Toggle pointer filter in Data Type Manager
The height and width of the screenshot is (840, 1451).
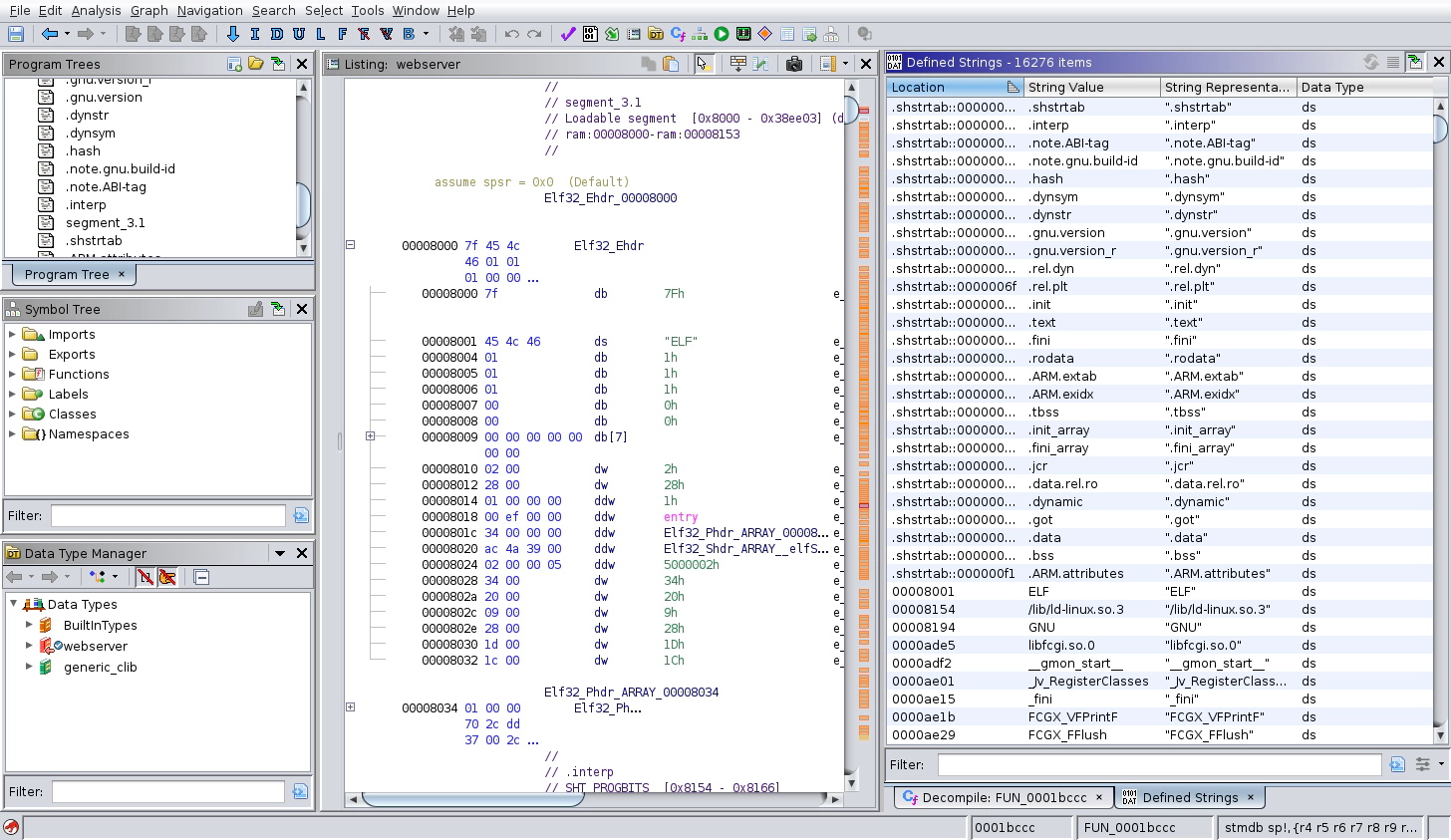click(167, 577)
